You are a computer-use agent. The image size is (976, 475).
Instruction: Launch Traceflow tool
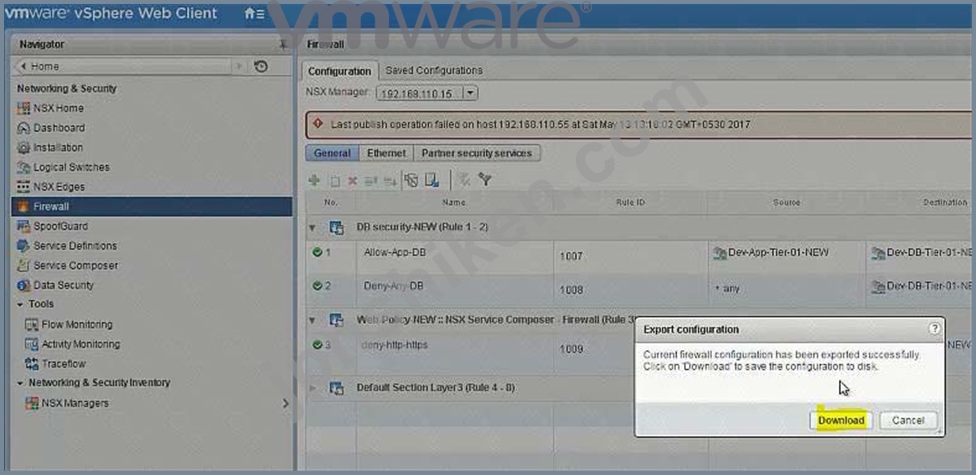click(63, 364)
